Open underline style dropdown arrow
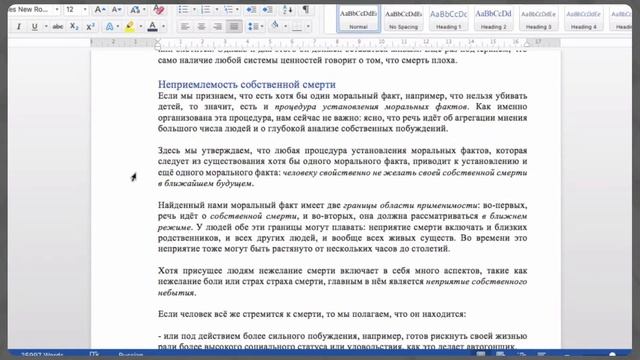This screenshot has height=360, width=640. [x=45, y=27]
